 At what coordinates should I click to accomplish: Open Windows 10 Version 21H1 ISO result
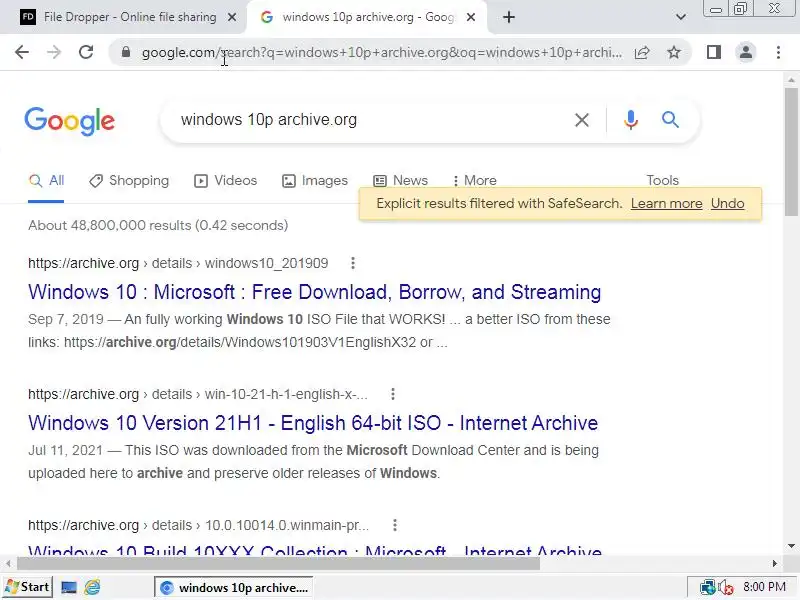pos(313,423)
